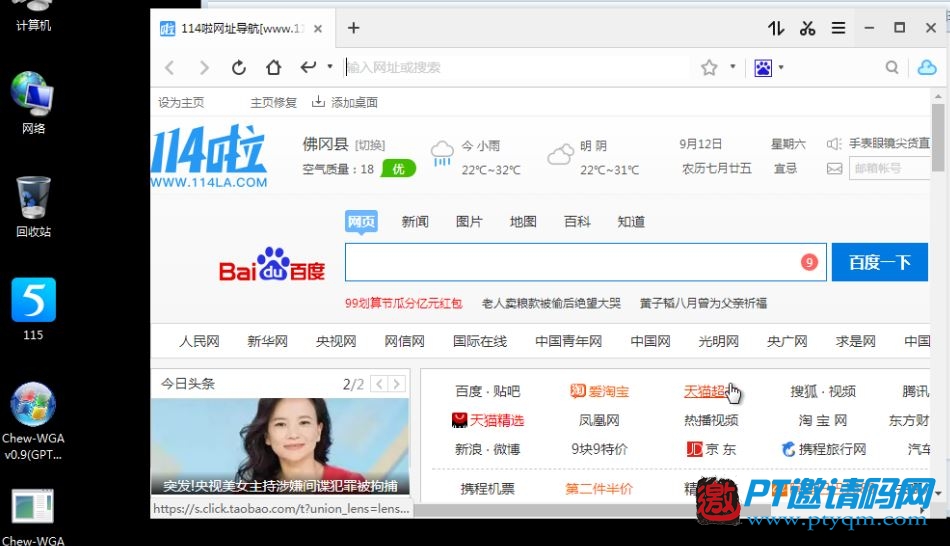Open 网络 desktop icon
Image resolution: width=950 pixels, height=546 pixels.
[x=33, y=103]
